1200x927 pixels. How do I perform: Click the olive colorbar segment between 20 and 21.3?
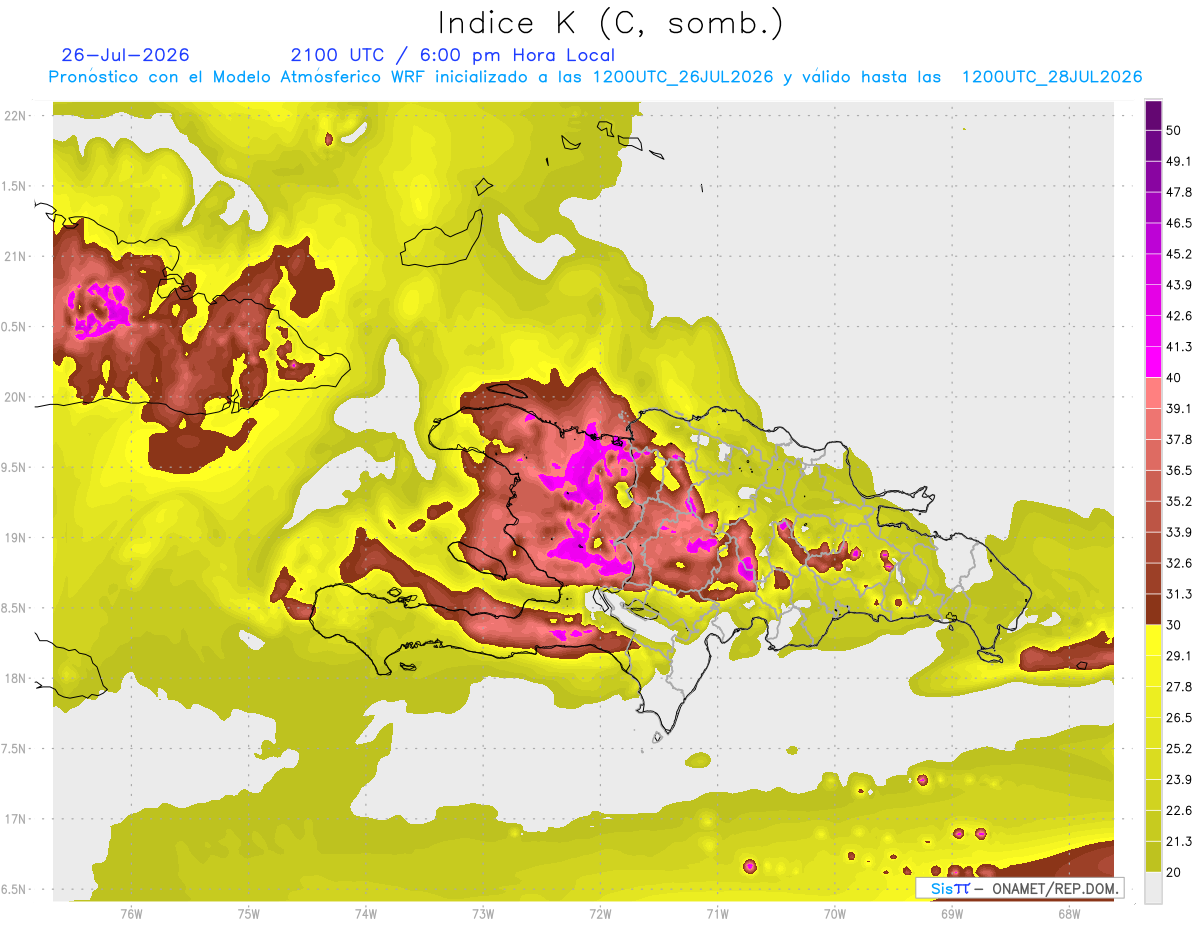[1153, 858]
